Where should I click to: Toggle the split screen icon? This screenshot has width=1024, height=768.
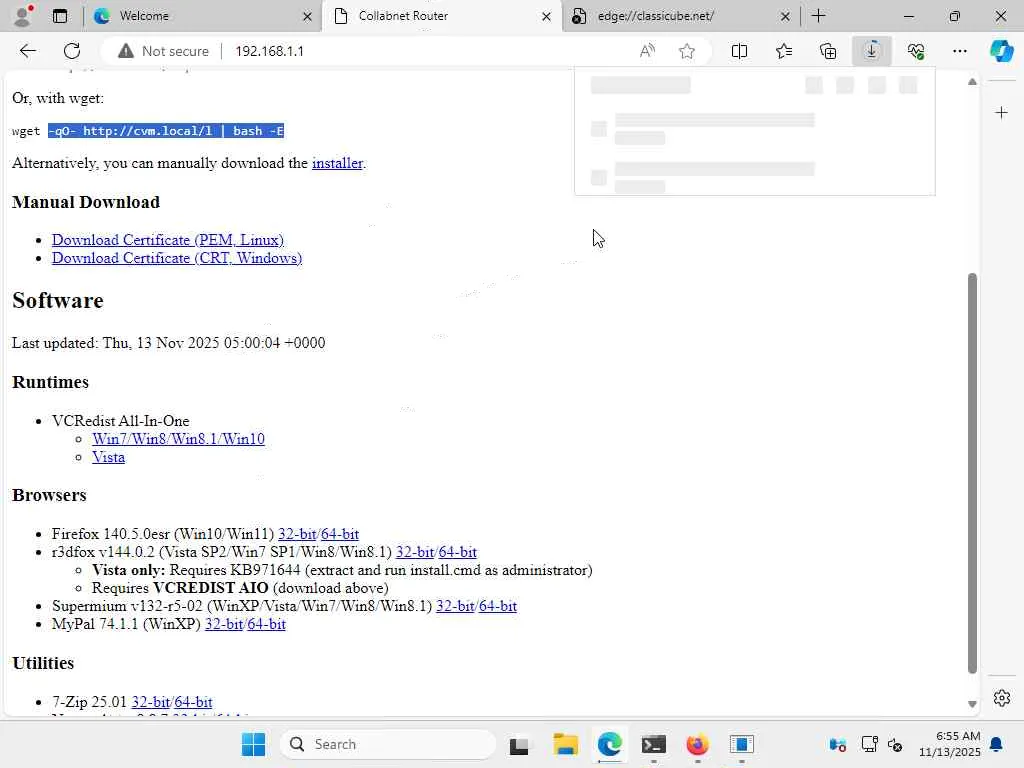(x=739, y=51)
